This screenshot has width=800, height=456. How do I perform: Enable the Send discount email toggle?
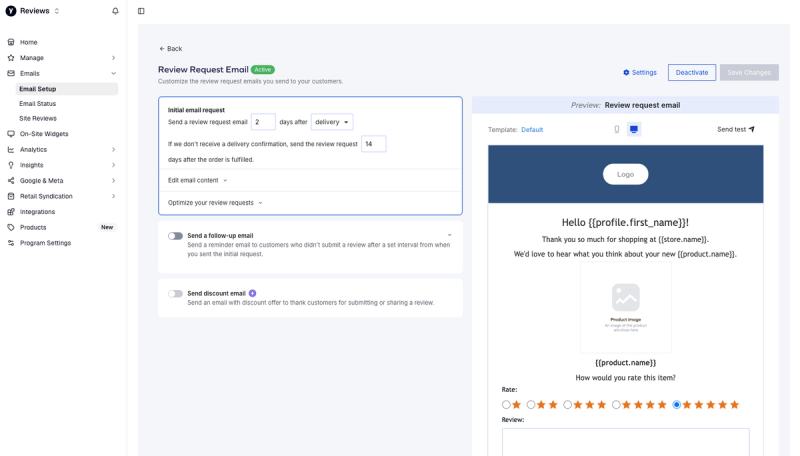176,293
